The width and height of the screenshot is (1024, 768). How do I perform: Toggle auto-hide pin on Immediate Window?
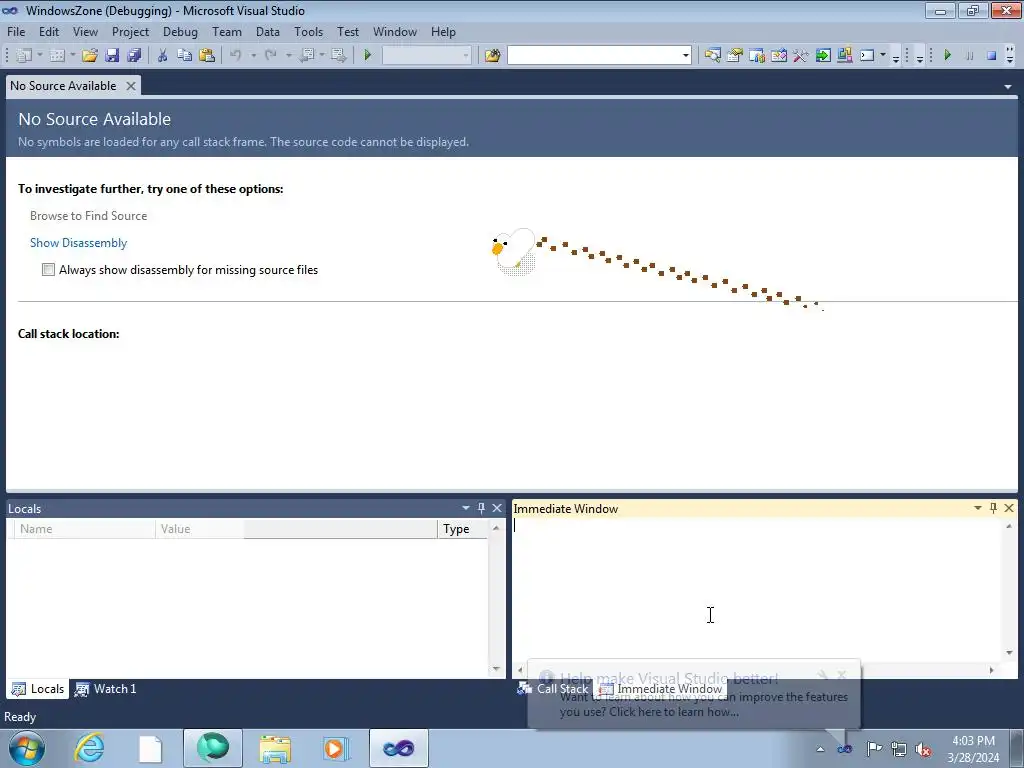tap(993, 508)
